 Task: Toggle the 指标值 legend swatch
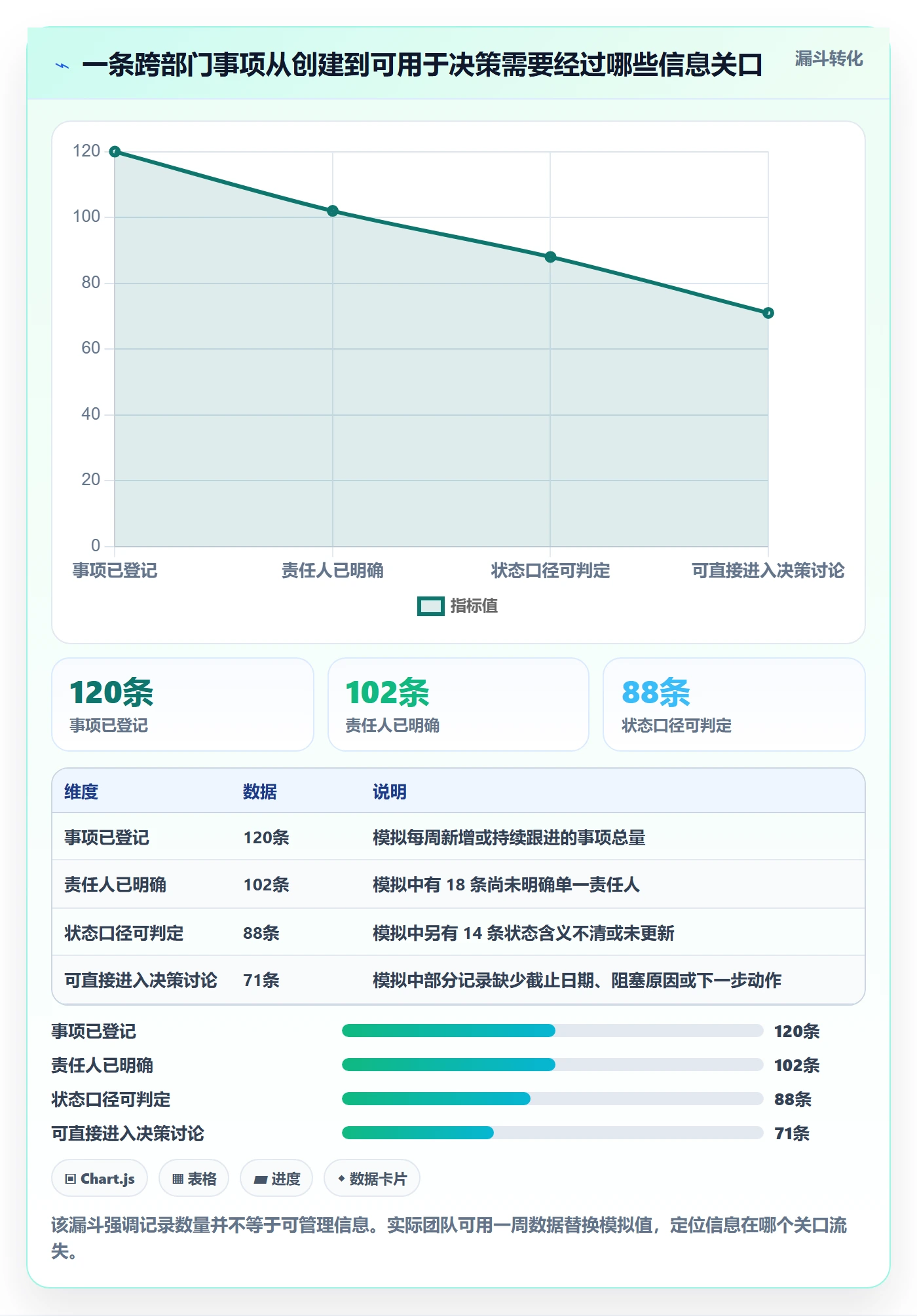431,606
